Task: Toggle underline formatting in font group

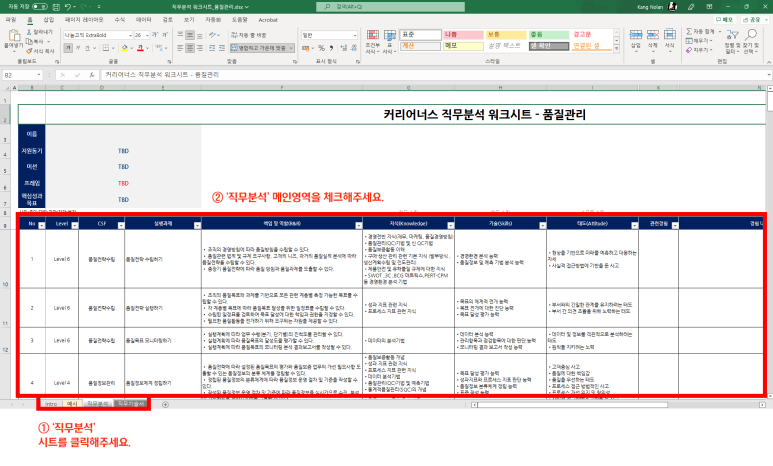Action: click(x=87, y=48)
